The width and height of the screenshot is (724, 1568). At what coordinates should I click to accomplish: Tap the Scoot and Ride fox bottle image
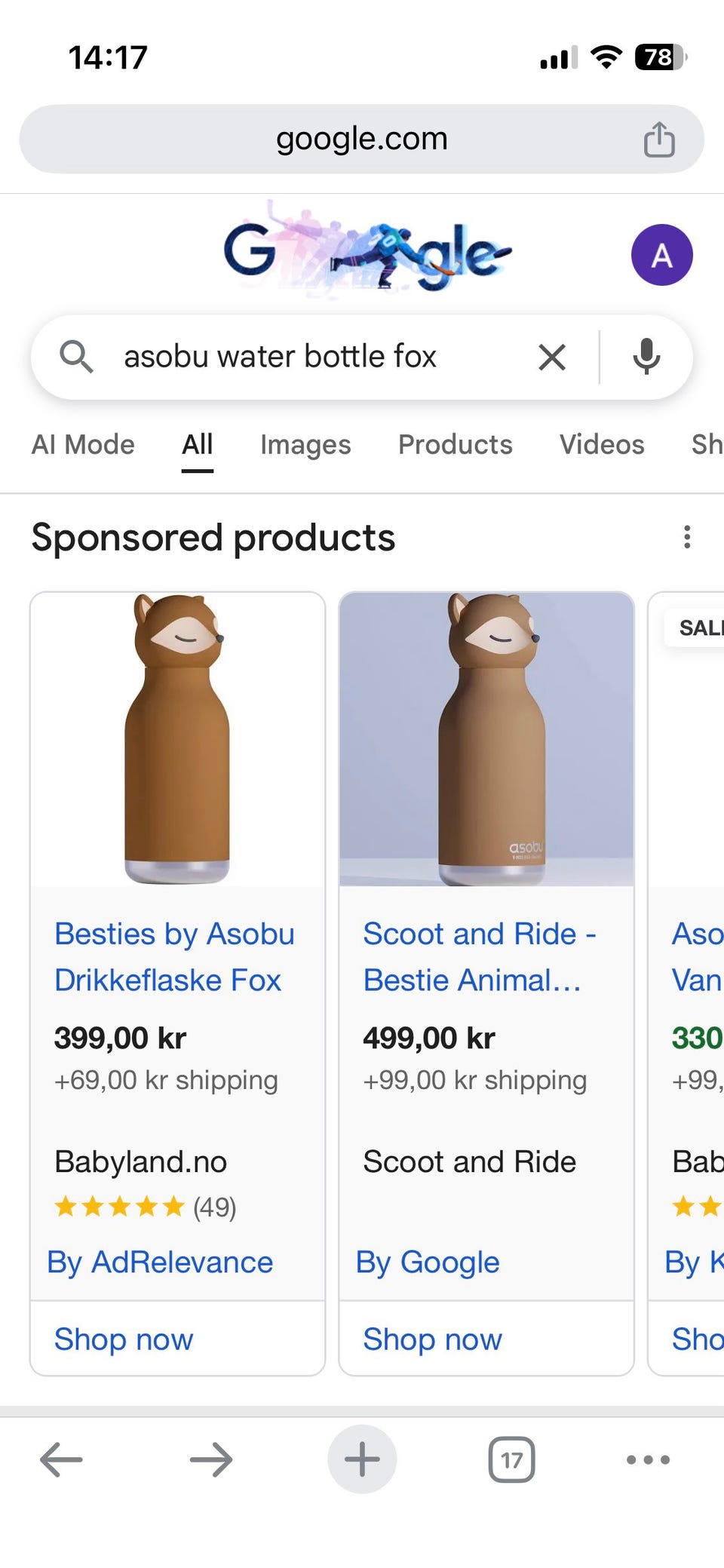(486, 739)
